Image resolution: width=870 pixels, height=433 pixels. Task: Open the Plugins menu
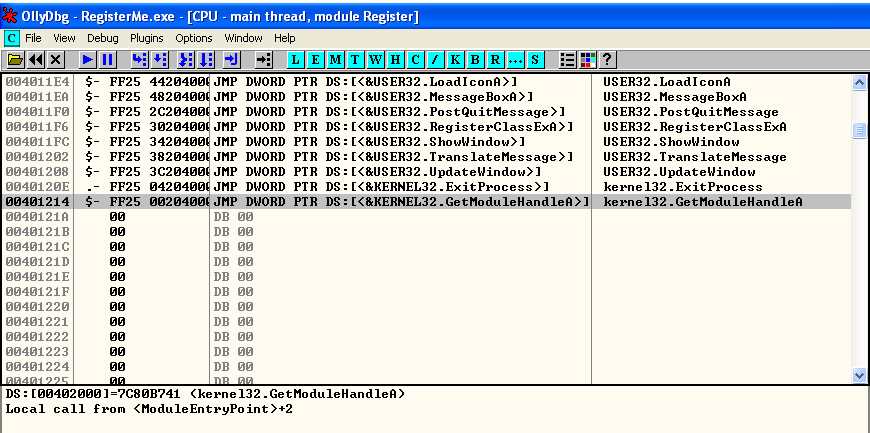146,38
